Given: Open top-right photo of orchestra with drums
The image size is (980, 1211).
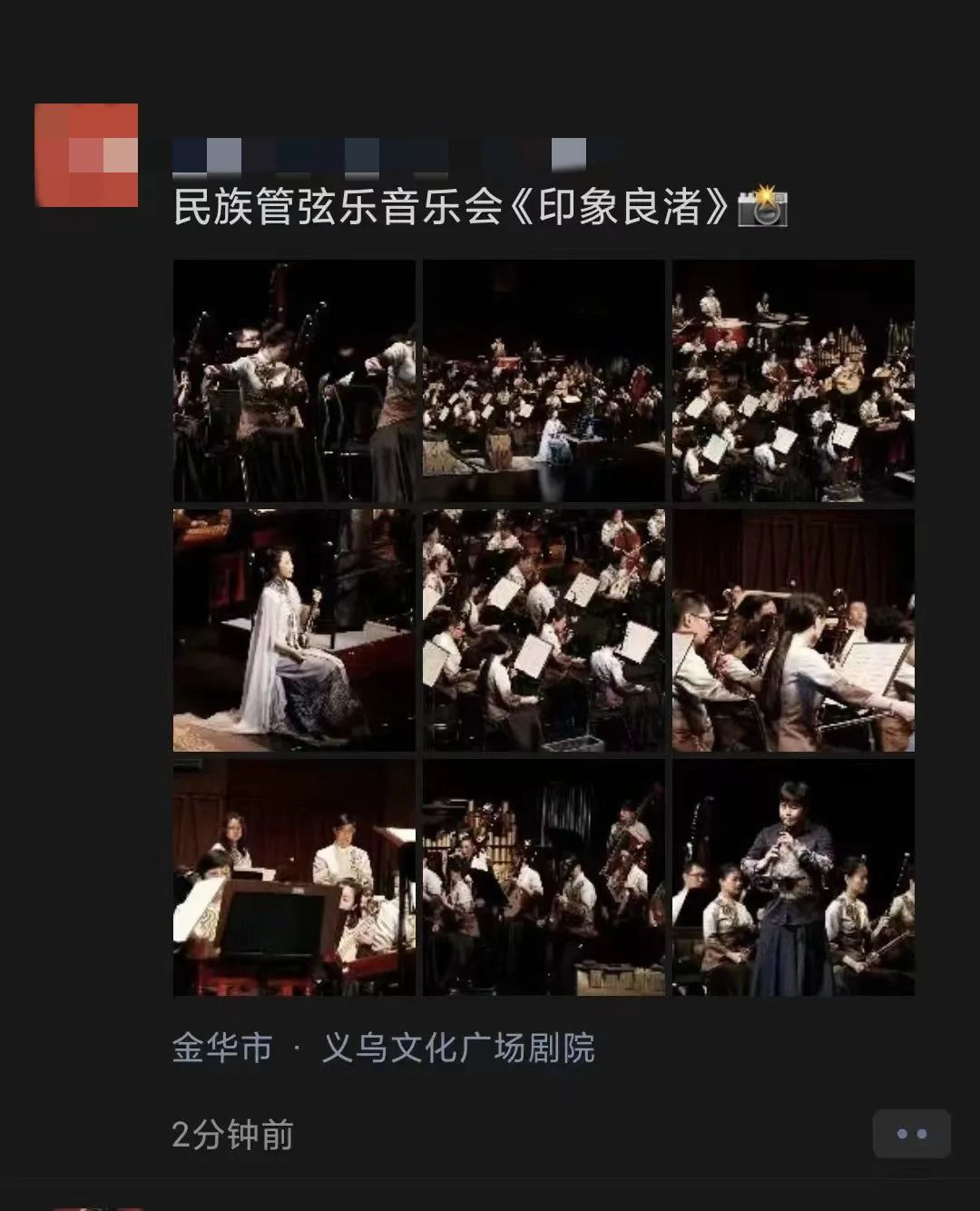Looking at the screenshot, I should click(793, 380).
